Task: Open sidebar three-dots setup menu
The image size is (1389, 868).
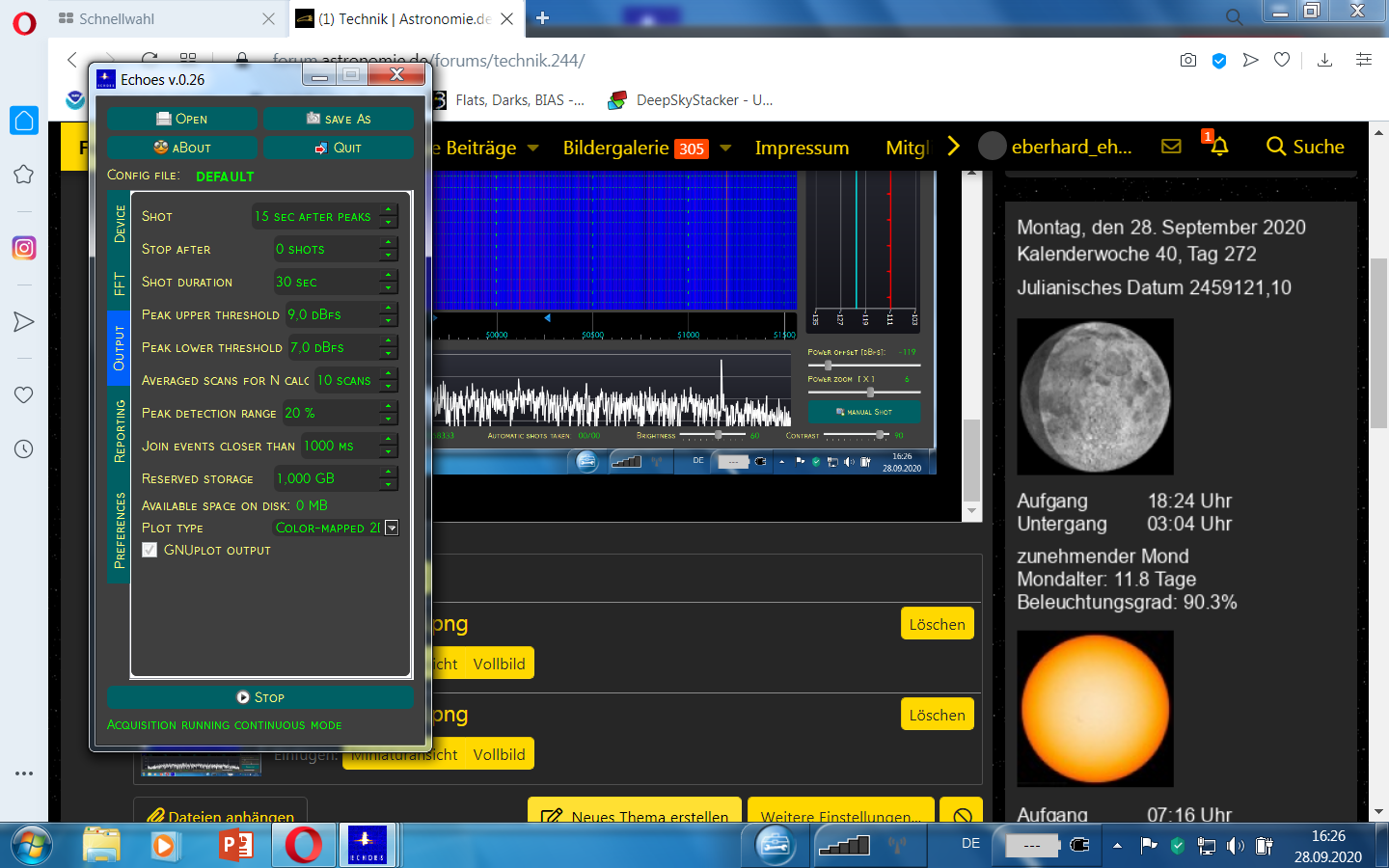Action: tap(24, 773)
